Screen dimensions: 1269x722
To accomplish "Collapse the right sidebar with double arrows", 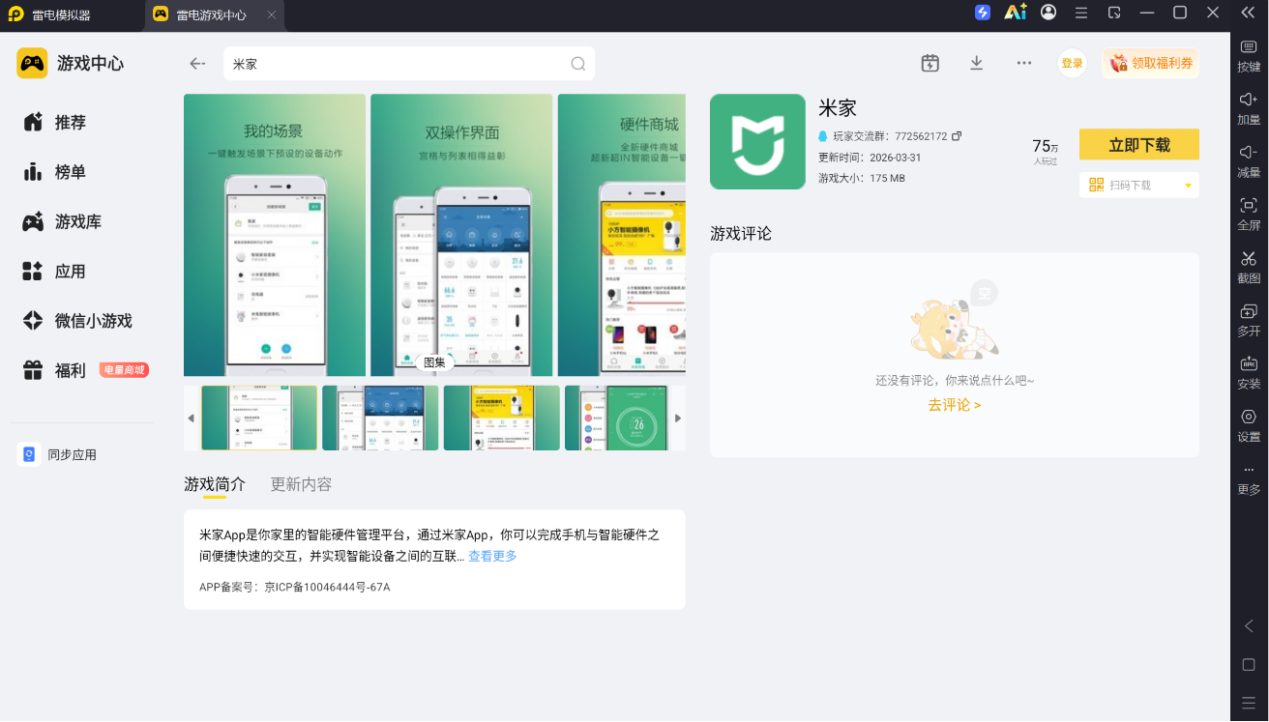I will tap(1248, 12).
